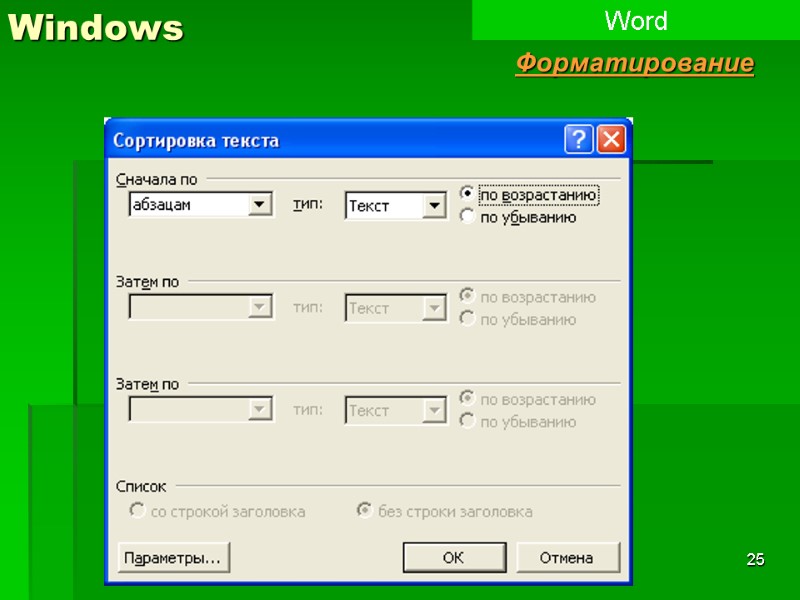800x600 pixels.
Task: Click the Список section label
Action: click(x=141, y=487)
